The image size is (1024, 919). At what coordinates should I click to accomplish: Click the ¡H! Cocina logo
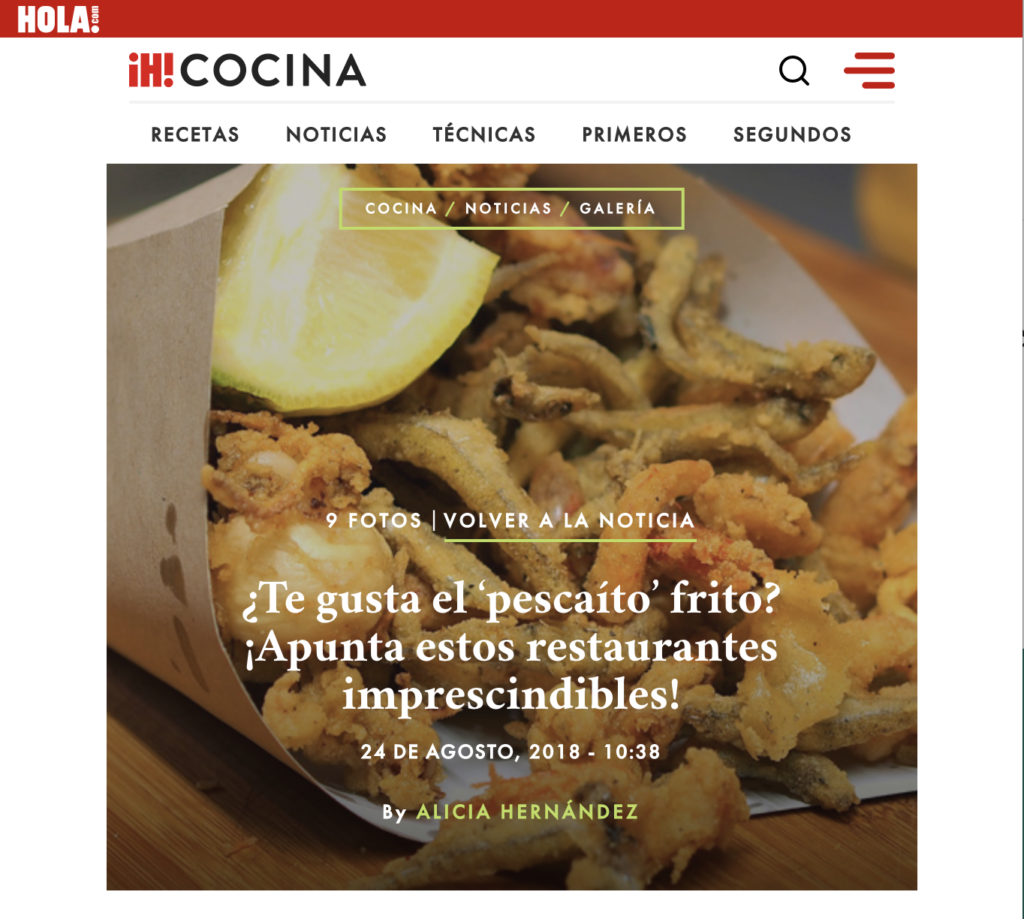point(247,70)
